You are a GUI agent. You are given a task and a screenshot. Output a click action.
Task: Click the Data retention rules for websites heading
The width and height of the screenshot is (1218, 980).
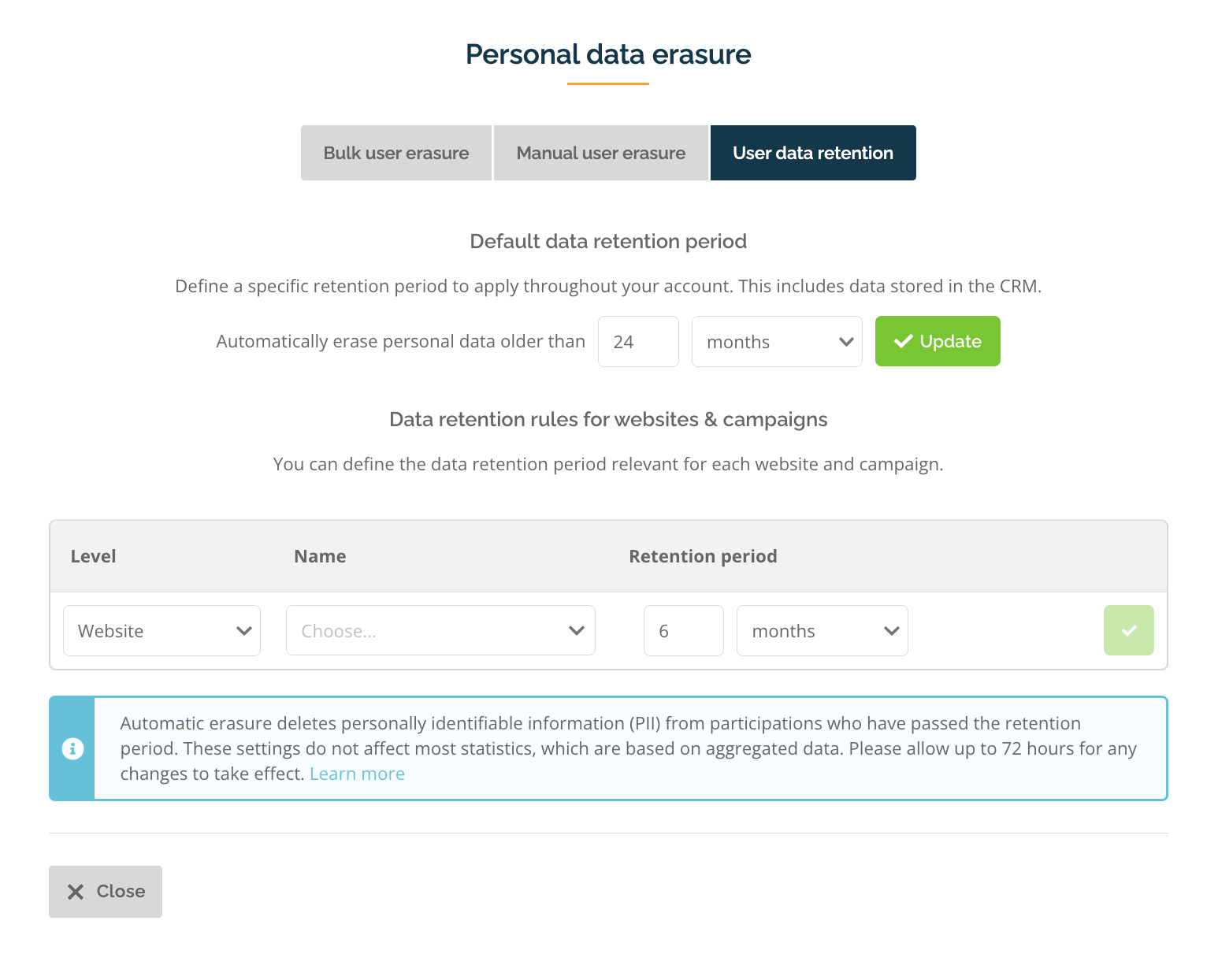[608, 419]
